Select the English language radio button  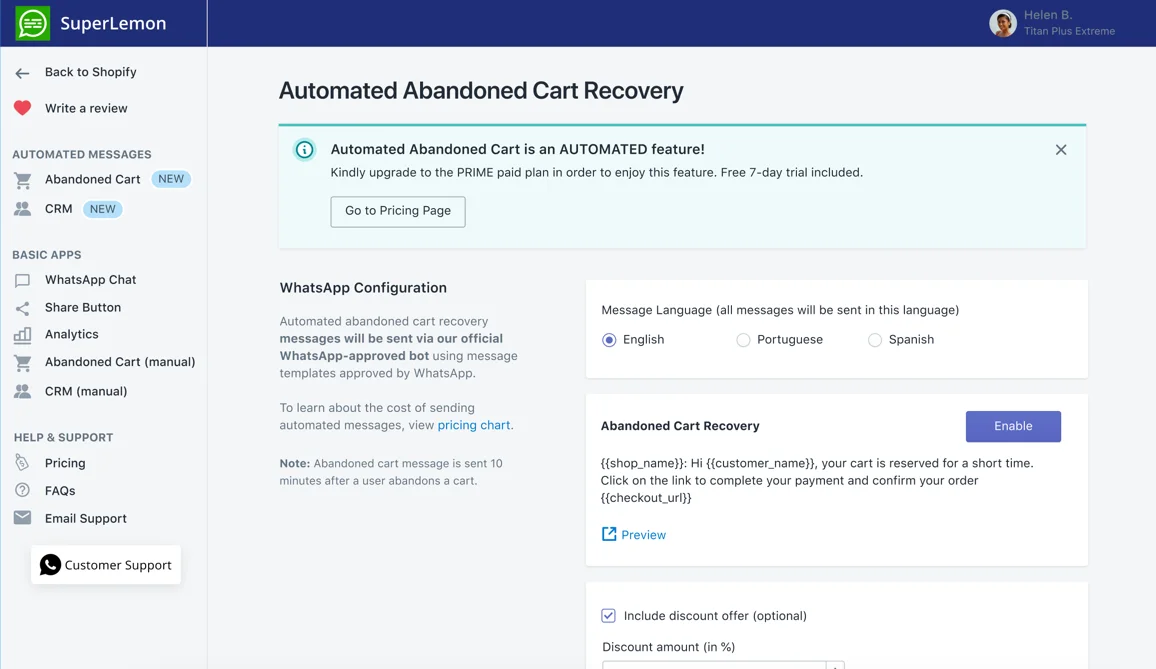coord(609,340)
